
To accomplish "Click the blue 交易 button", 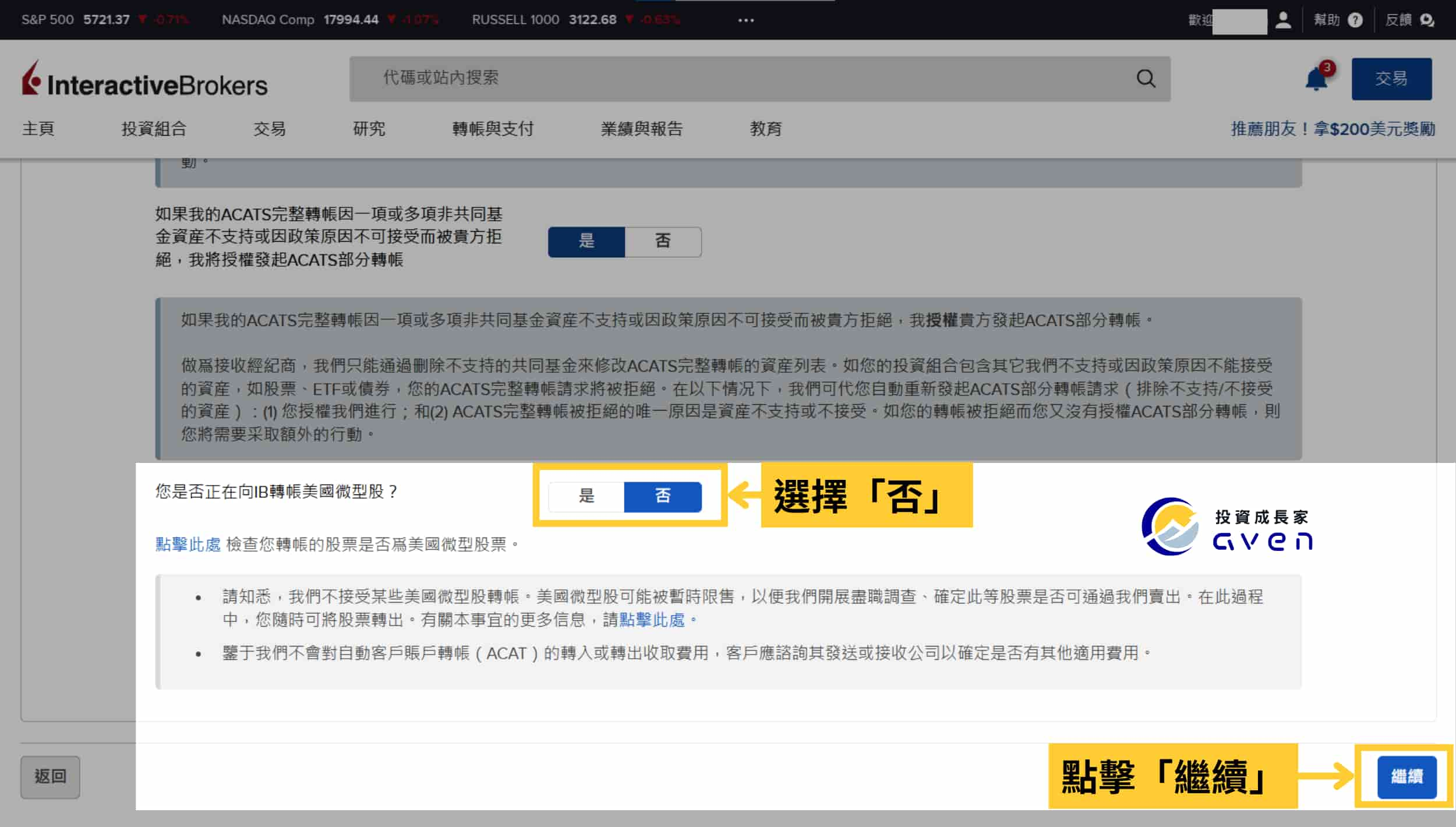I will 1391,79.
